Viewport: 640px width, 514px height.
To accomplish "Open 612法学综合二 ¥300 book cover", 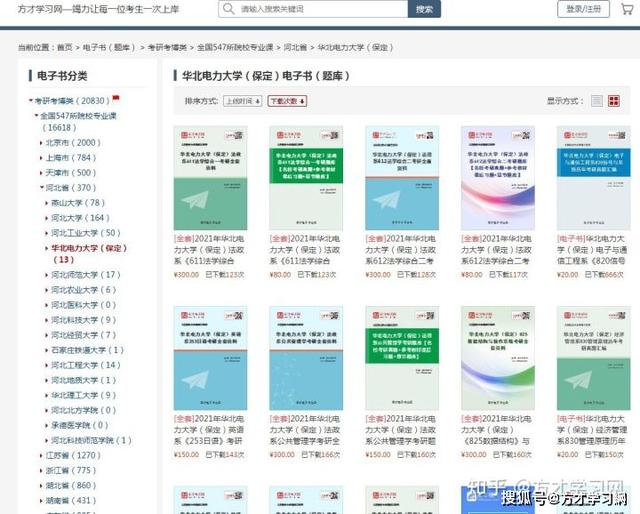I will point(402,178).
